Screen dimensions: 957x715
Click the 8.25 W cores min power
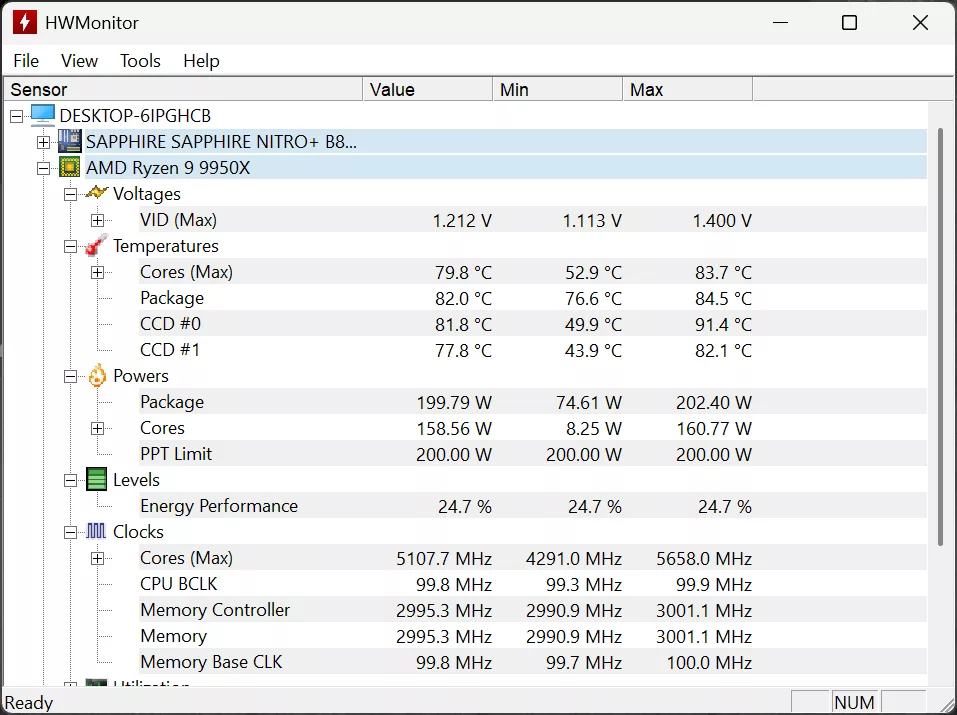tap(594, 429)
